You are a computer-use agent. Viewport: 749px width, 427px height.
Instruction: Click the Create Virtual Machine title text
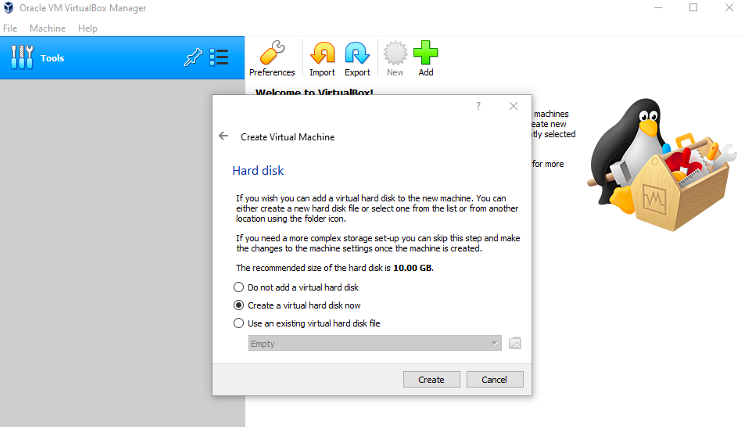tap(288, 137)
